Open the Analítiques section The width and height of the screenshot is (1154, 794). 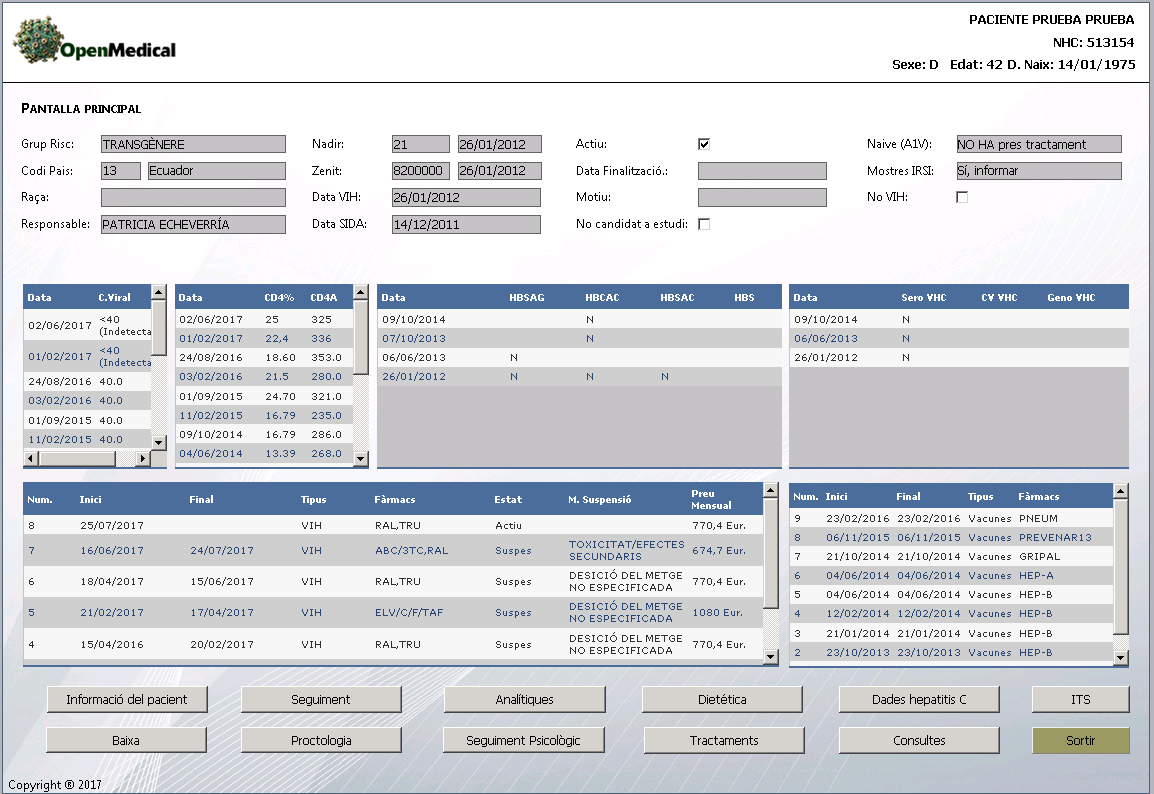click(x=524, y=699)
